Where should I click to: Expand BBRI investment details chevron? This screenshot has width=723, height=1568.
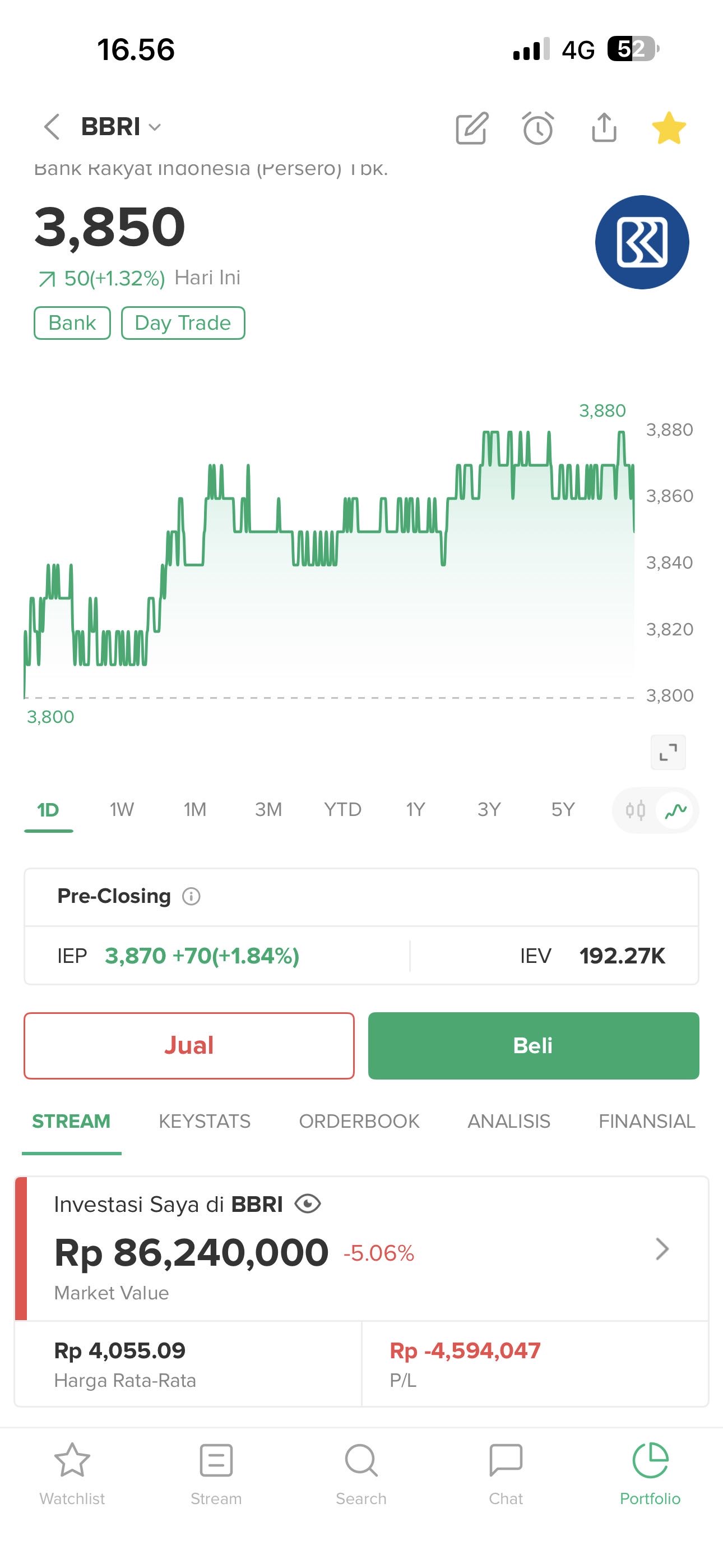click(661, 1249)
